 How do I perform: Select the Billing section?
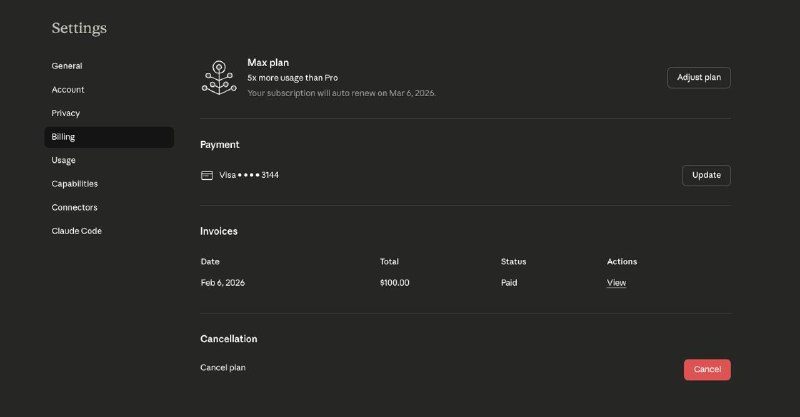coord(109,137)
